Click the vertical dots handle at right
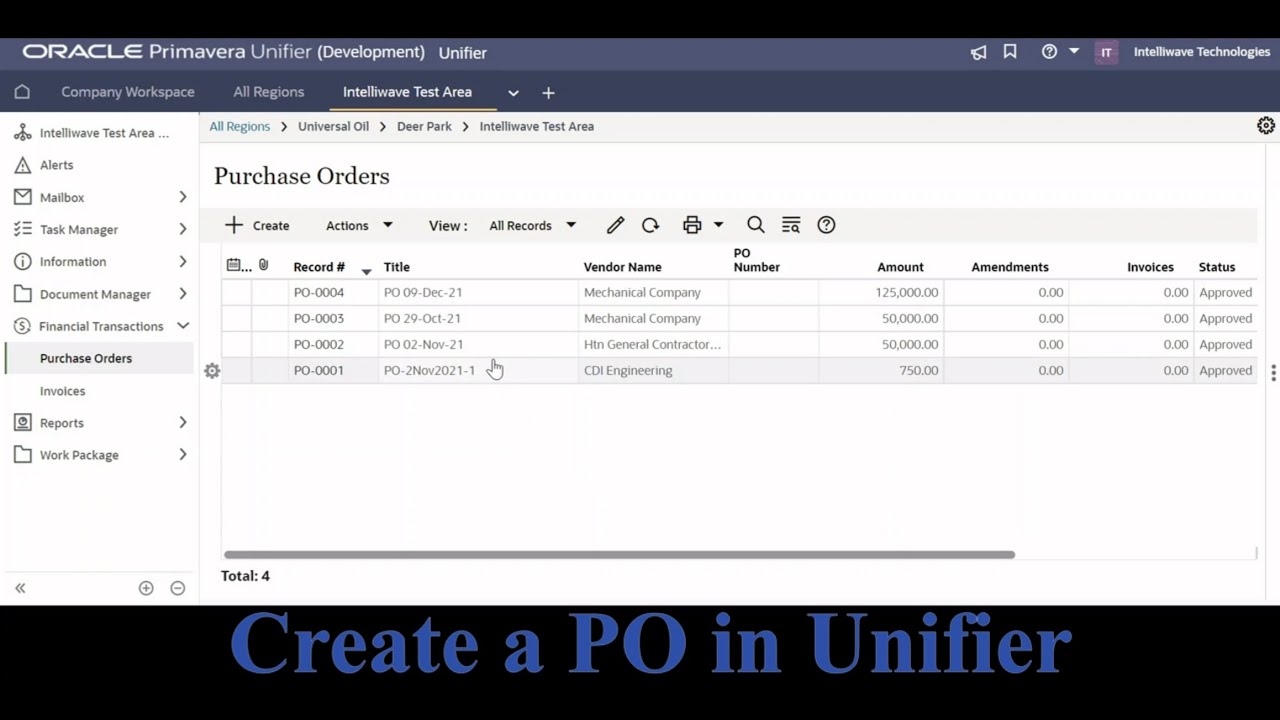The height and width of the screenshot is (720, 1280). pyautogui.click(x=1273, y=373)
